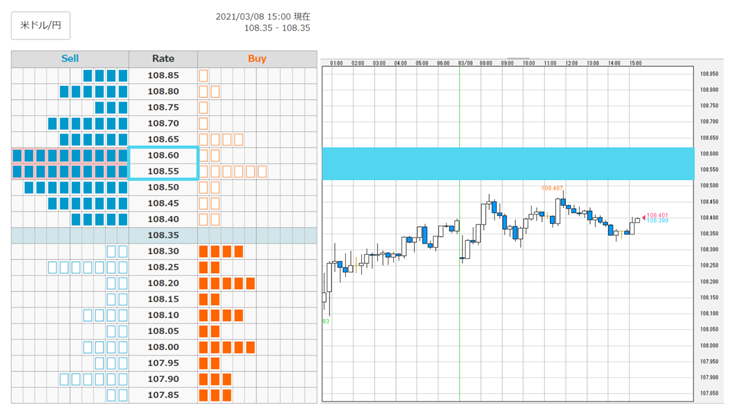Screen dimensions: 736x411
Task: Select the 107.85 rate cell
Action: (163, 395)
